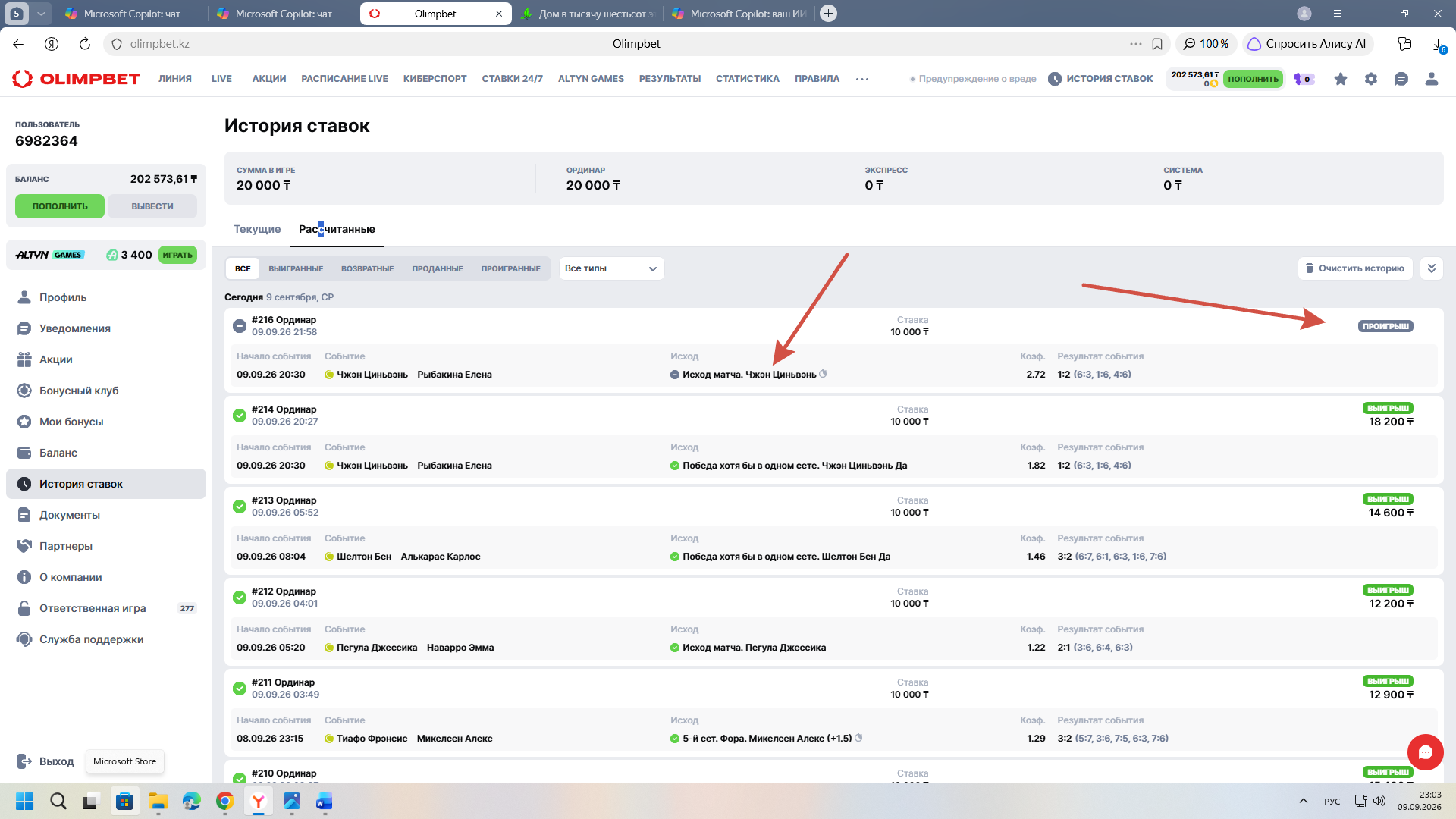The image size is (1456, 819).
Task: Click the event Шелтон Бен – Алькарас Карлос
Action: pos(408,557)
